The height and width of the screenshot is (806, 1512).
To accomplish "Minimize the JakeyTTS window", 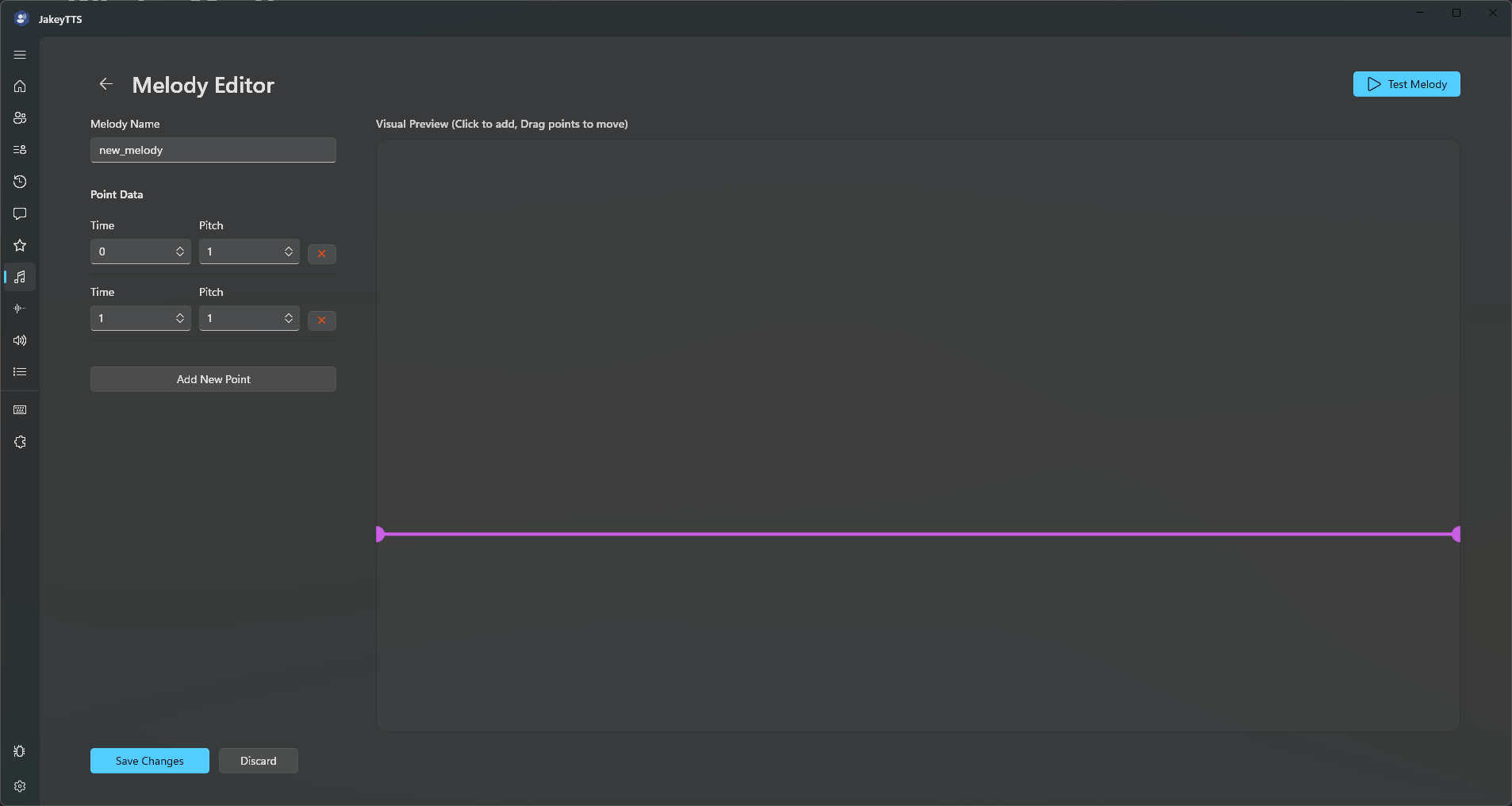I will coord(1420,13).
